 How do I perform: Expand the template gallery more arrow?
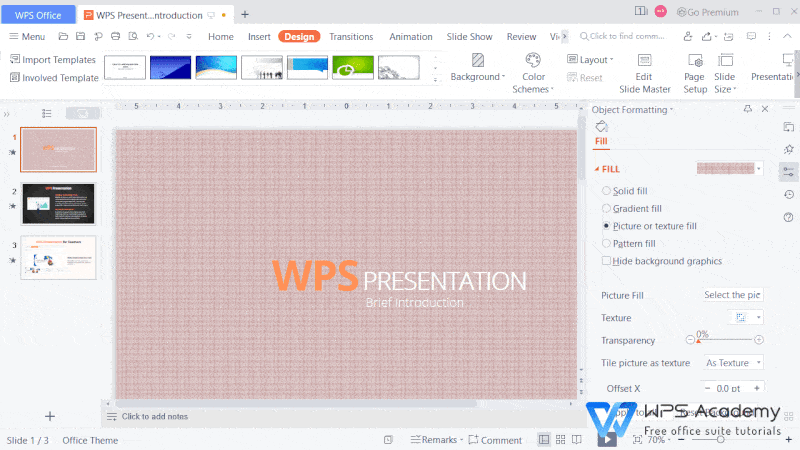point(435,80)
